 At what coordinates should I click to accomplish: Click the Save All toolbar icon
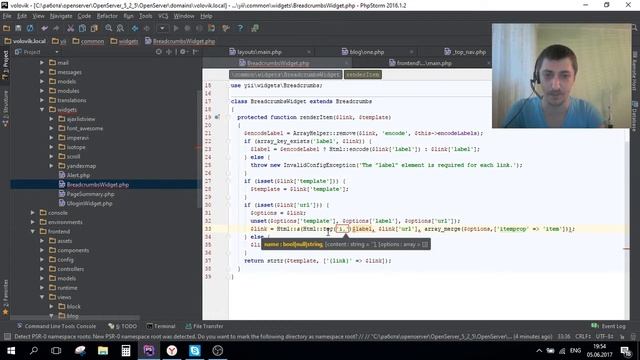pyautogui.click(x=18, y=28)
